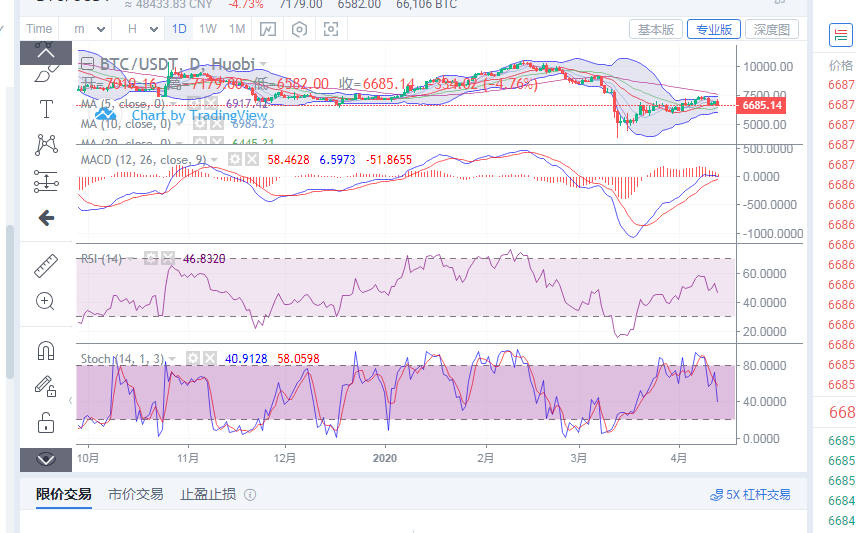The image size is (856, 533).
Task: Click the fullscreen screenshot icon
Action: [331, 29]
